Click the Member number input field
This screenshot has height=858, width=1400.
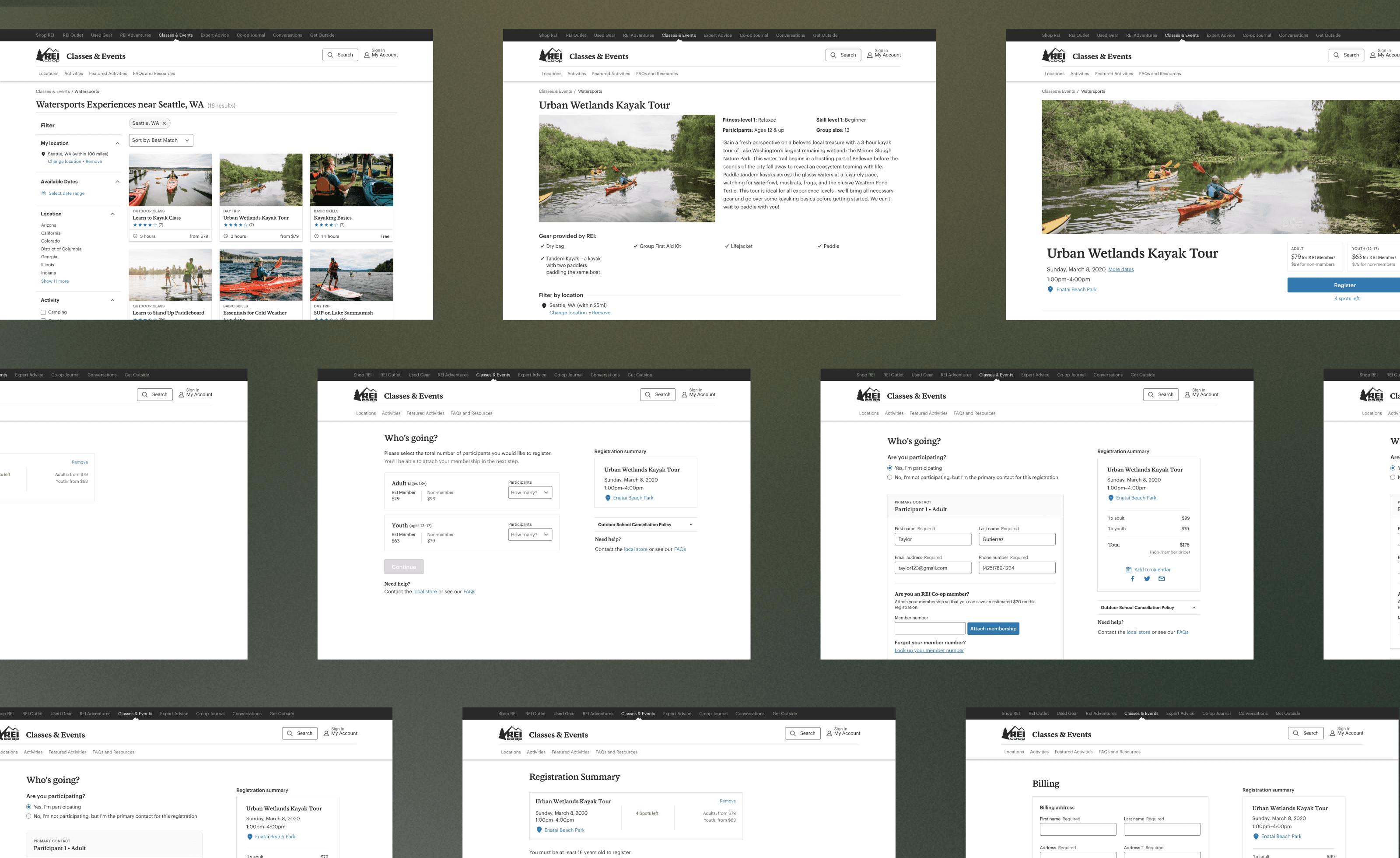(x=930, y=629)
